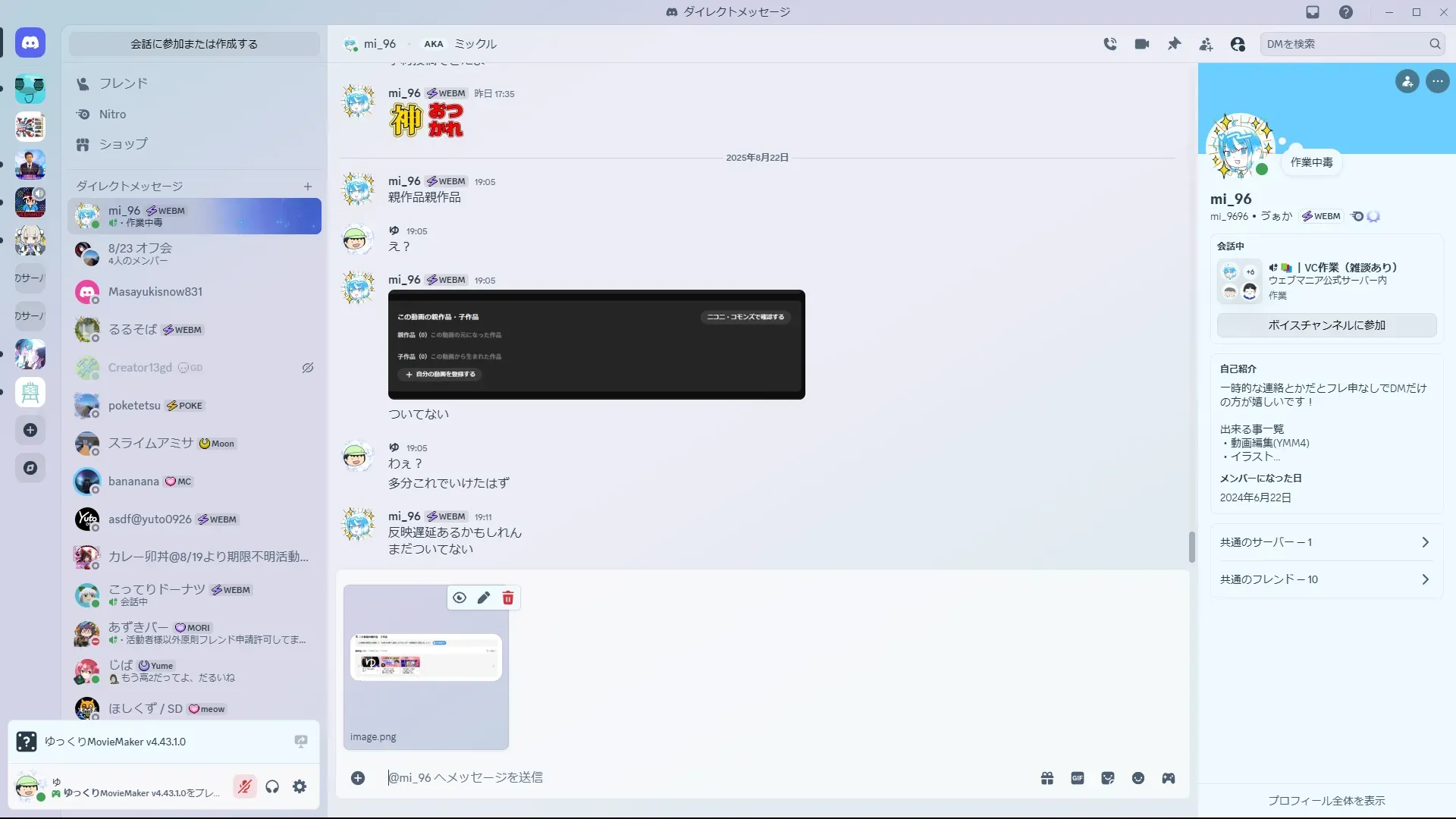The image size is (1456, 819).
Task: Expand the mutual servers list (共通のサーバー)
Action: [x=1326, y=542]
